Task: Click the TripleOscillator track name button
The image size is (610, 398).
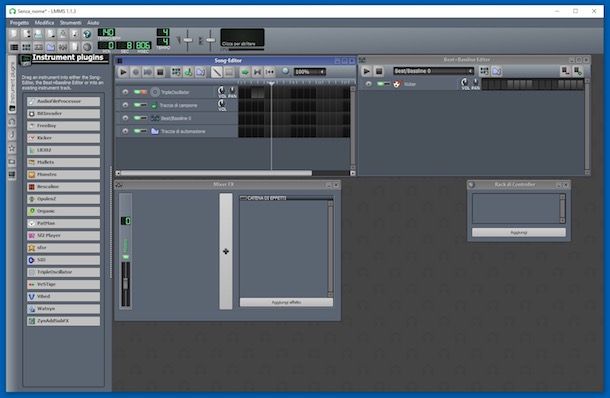Action: point(182,92)
